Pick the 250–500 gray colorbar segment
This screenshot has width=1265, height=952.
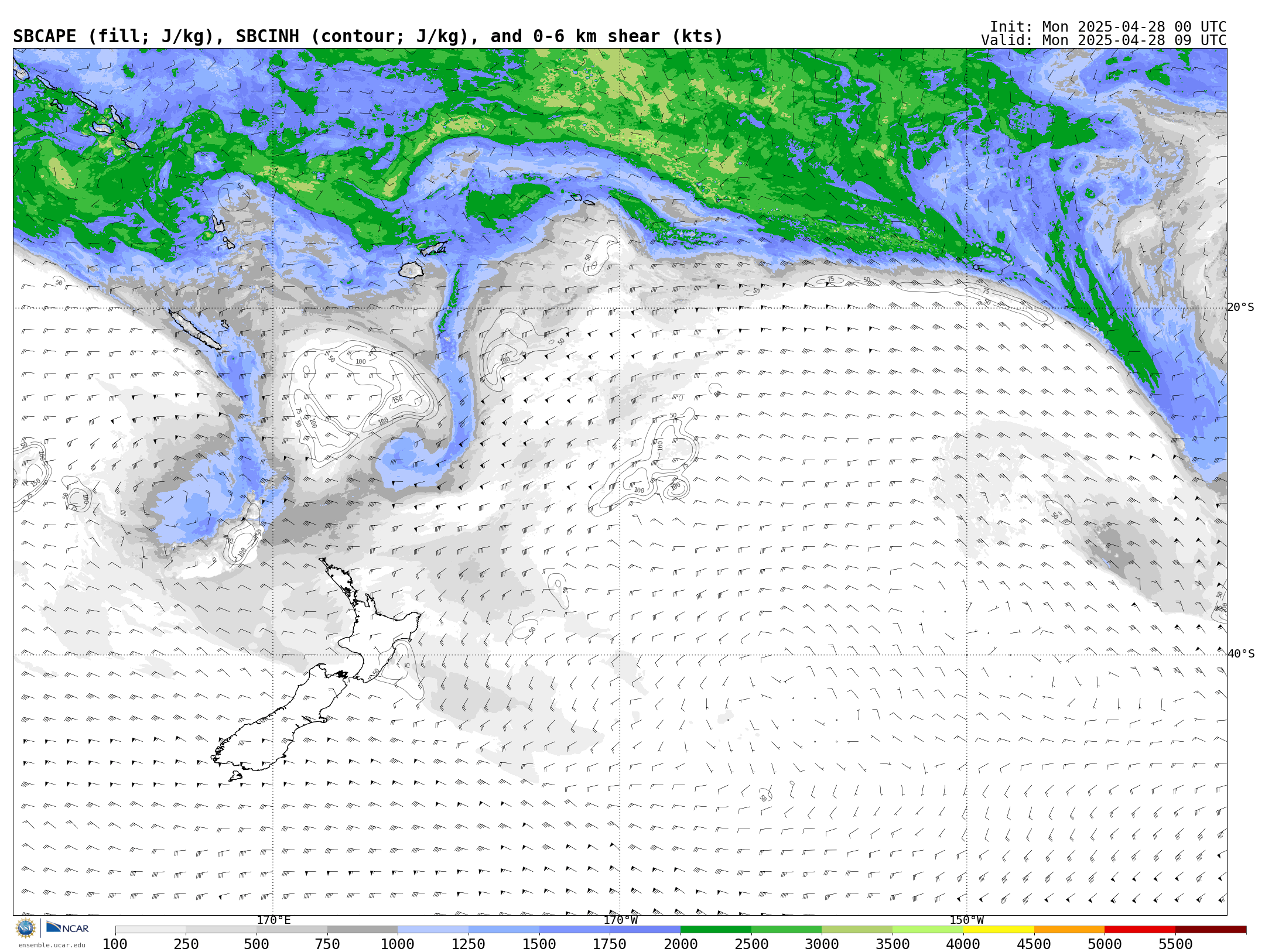(221, 930)
